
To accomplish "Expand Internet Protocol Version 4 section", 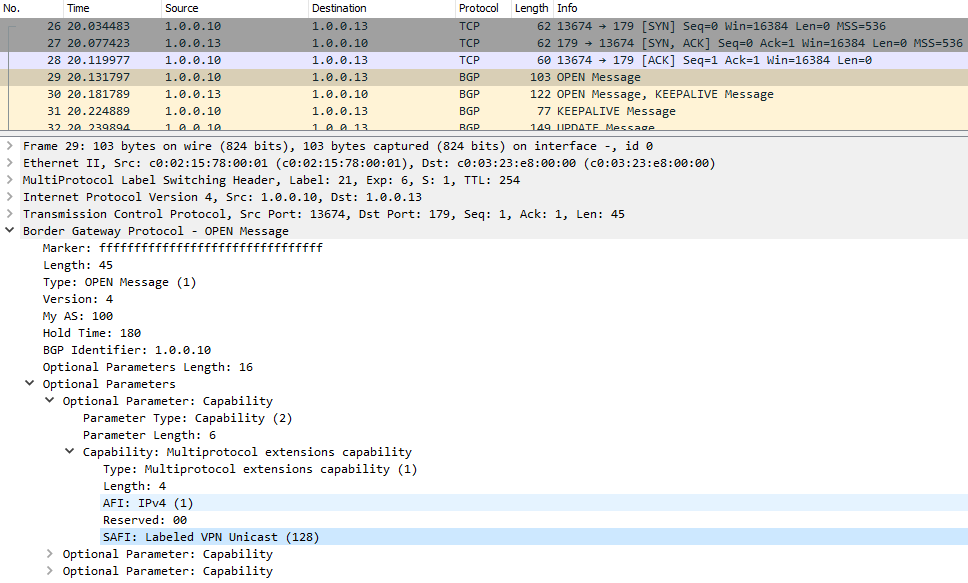I will pos(10,197).
